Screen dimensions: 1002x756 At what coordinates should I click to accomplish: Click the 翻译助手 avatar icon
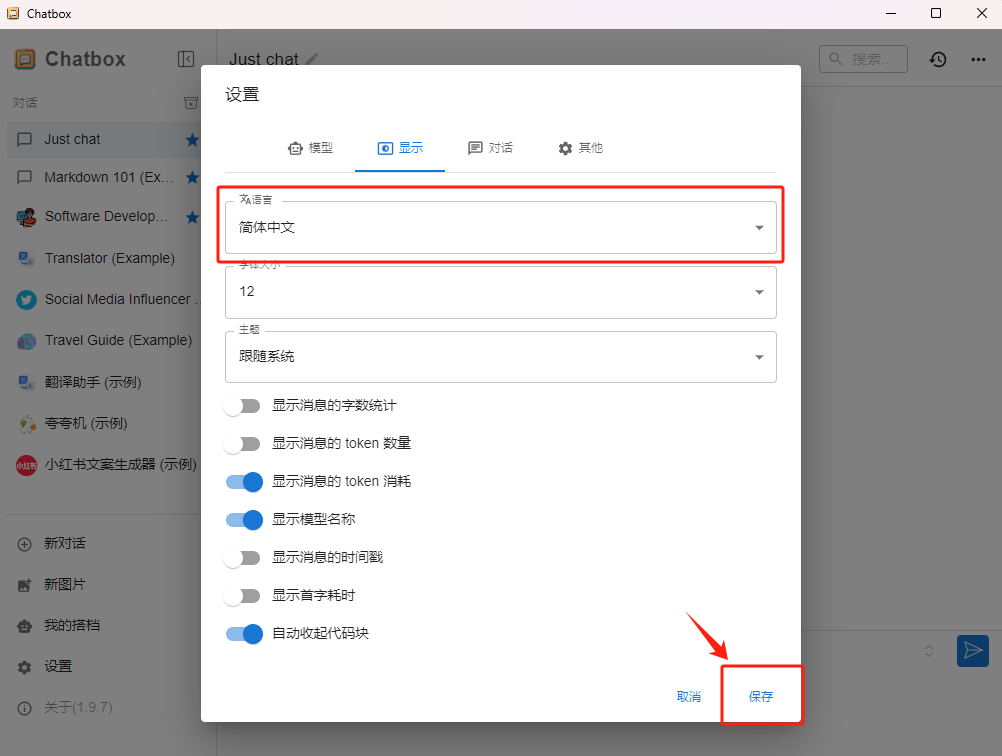(x=26, y=382)
